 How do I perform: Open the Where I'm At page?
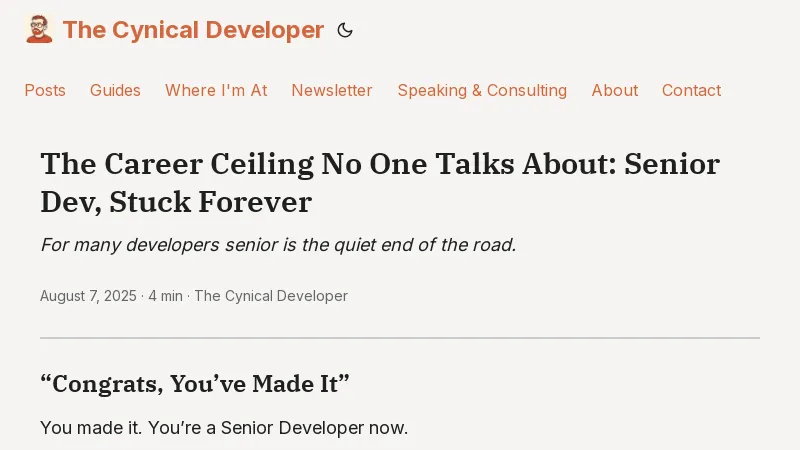click(216, 90)
